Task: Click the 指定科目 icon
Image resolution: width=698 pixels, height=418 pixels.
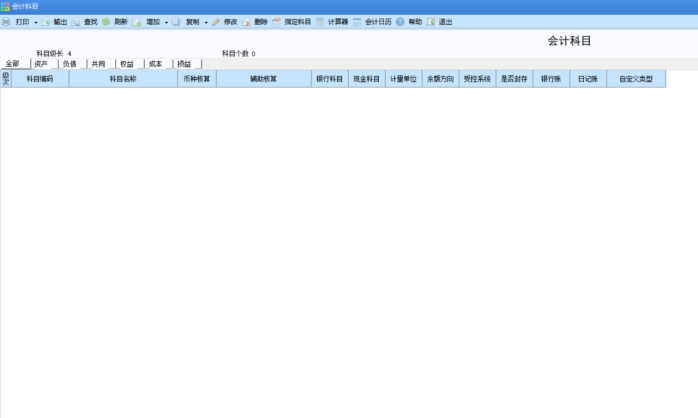Action: (x=276, y=22)
